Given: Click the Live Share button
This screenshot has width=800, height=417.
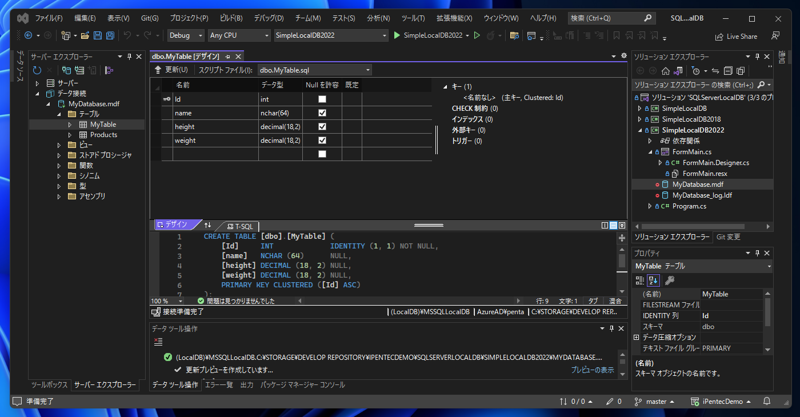Looking at the screenshot, I should coord(736,36).
